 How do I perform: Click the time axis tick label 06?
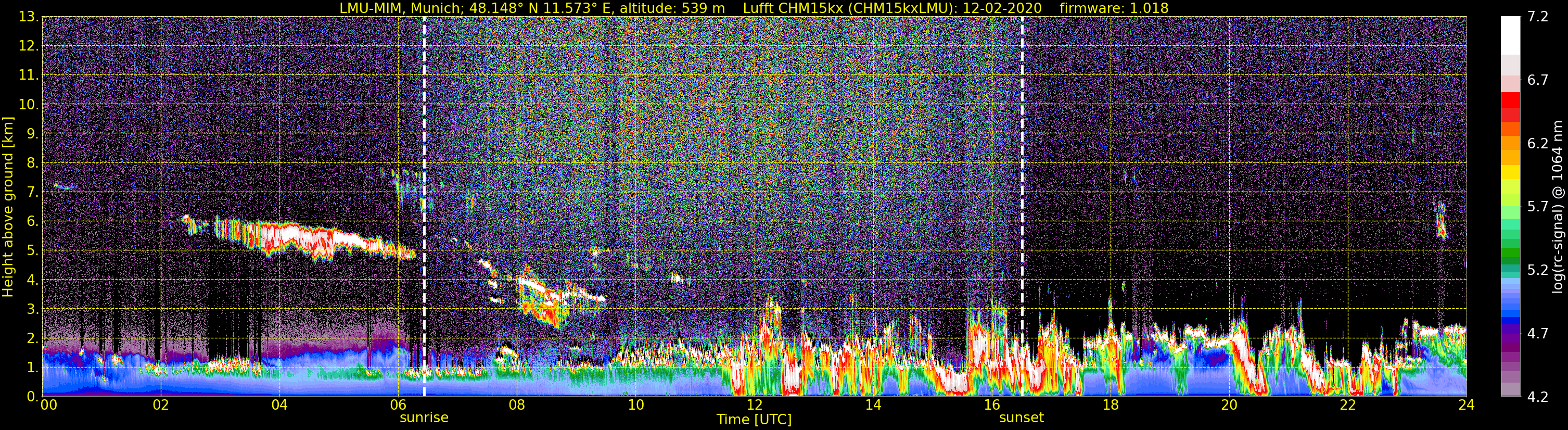pos(398,405)
